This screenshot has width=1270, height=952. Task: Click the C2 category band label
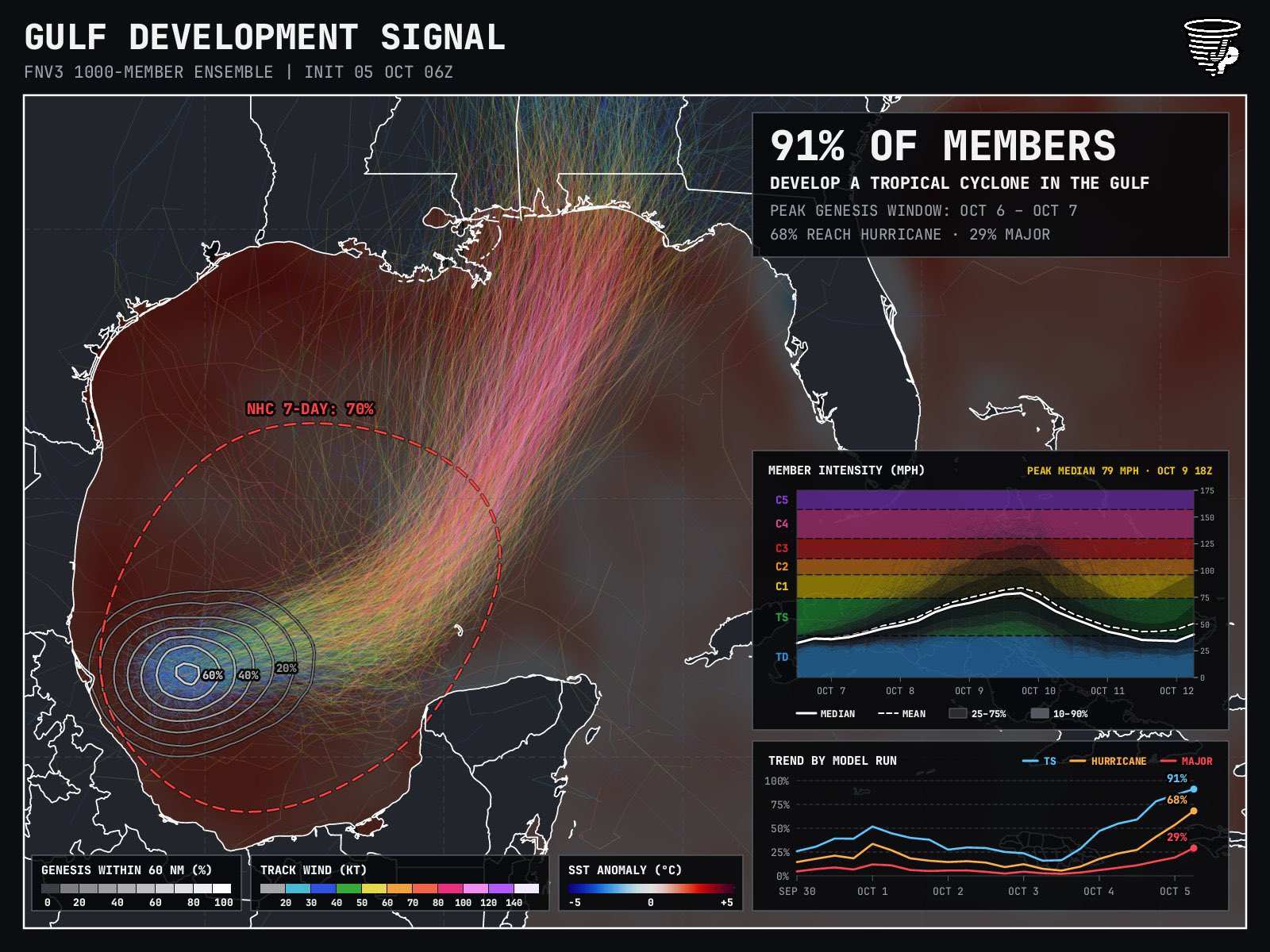[x=782, y=566]
